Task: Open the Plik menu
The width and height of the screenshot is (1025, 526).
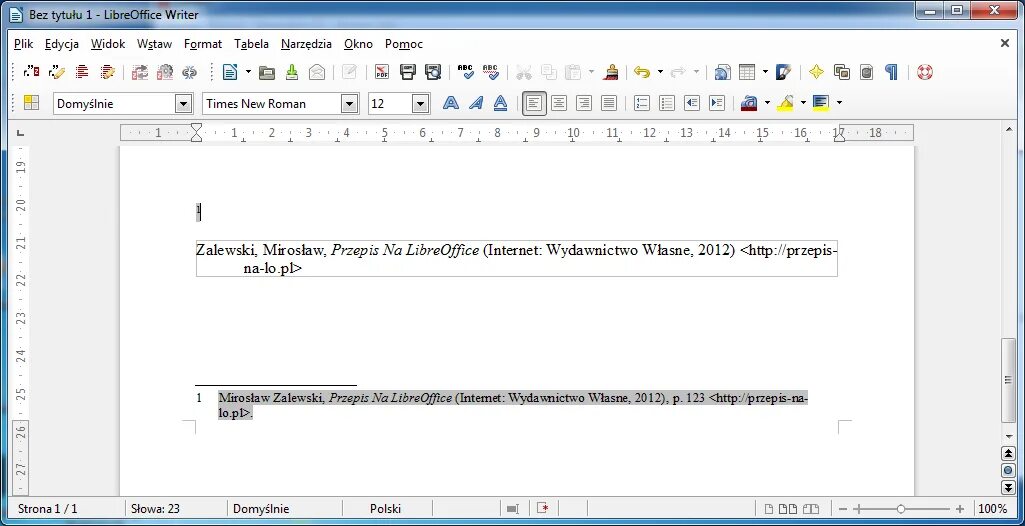Action: pos(24,44)
